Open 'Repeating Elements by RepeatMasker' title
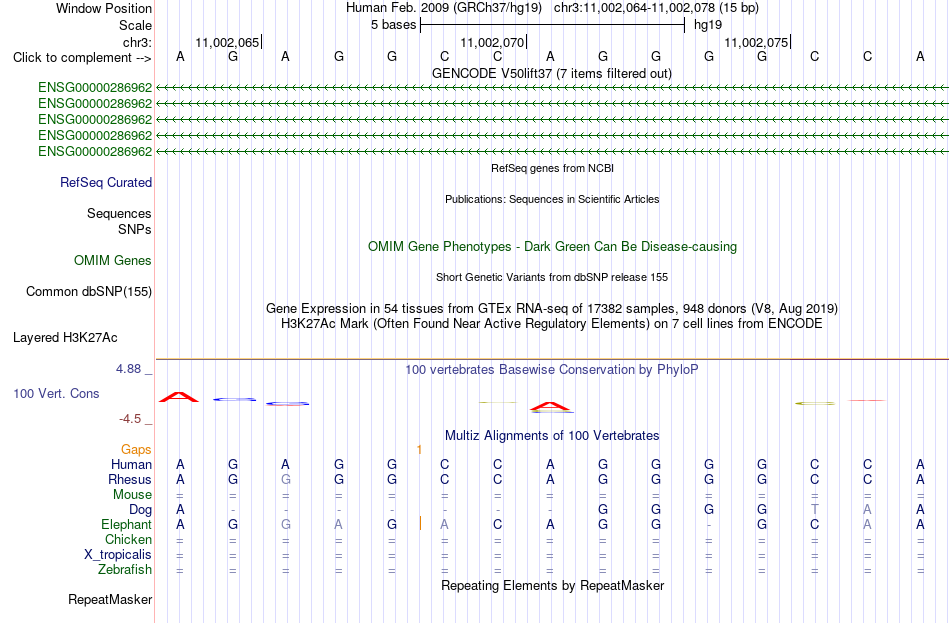Screen dimensions: 950x623 [x=553, y=586]
